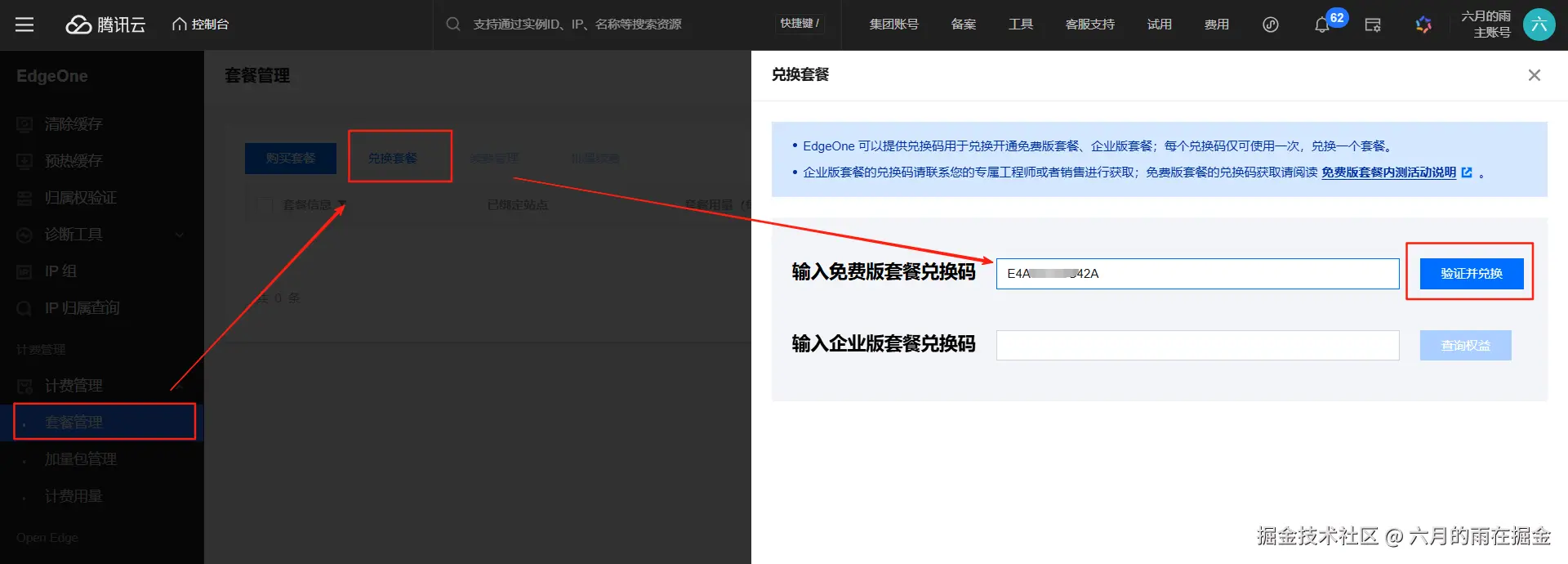Viewport: 1568px width, 564px height.
Task: Open the 客服支持 menu
Action: (x=1090, y=25)
